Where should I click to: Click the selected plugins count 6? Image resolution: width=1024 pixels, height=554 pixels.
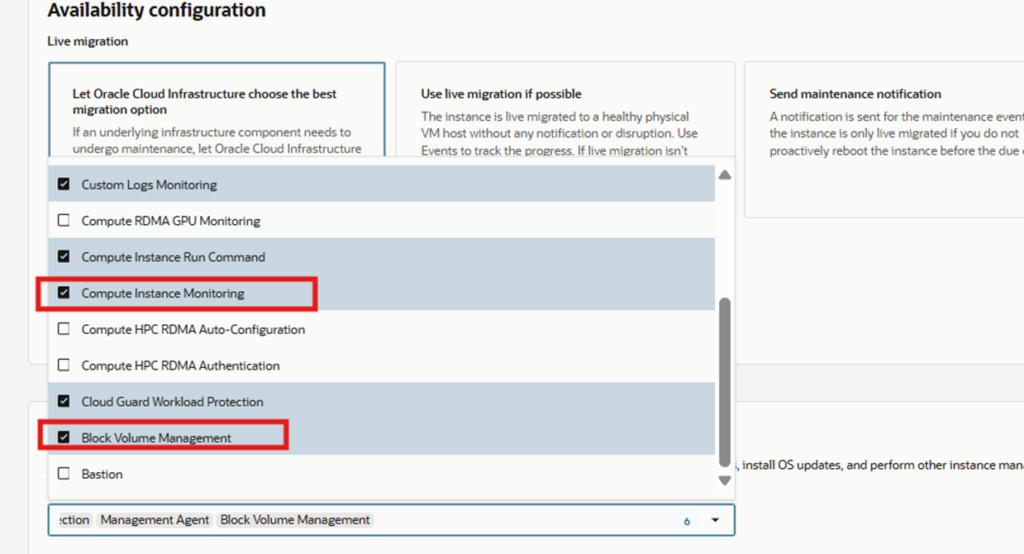687,521
